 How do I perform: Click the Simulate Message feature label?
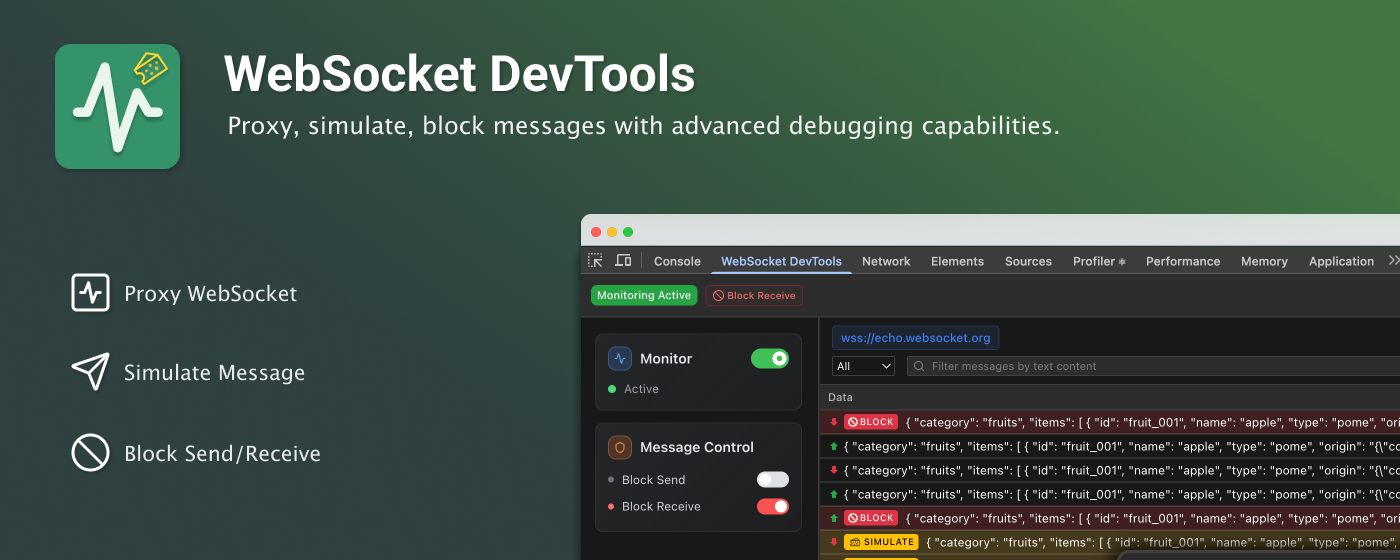[214, 373]
